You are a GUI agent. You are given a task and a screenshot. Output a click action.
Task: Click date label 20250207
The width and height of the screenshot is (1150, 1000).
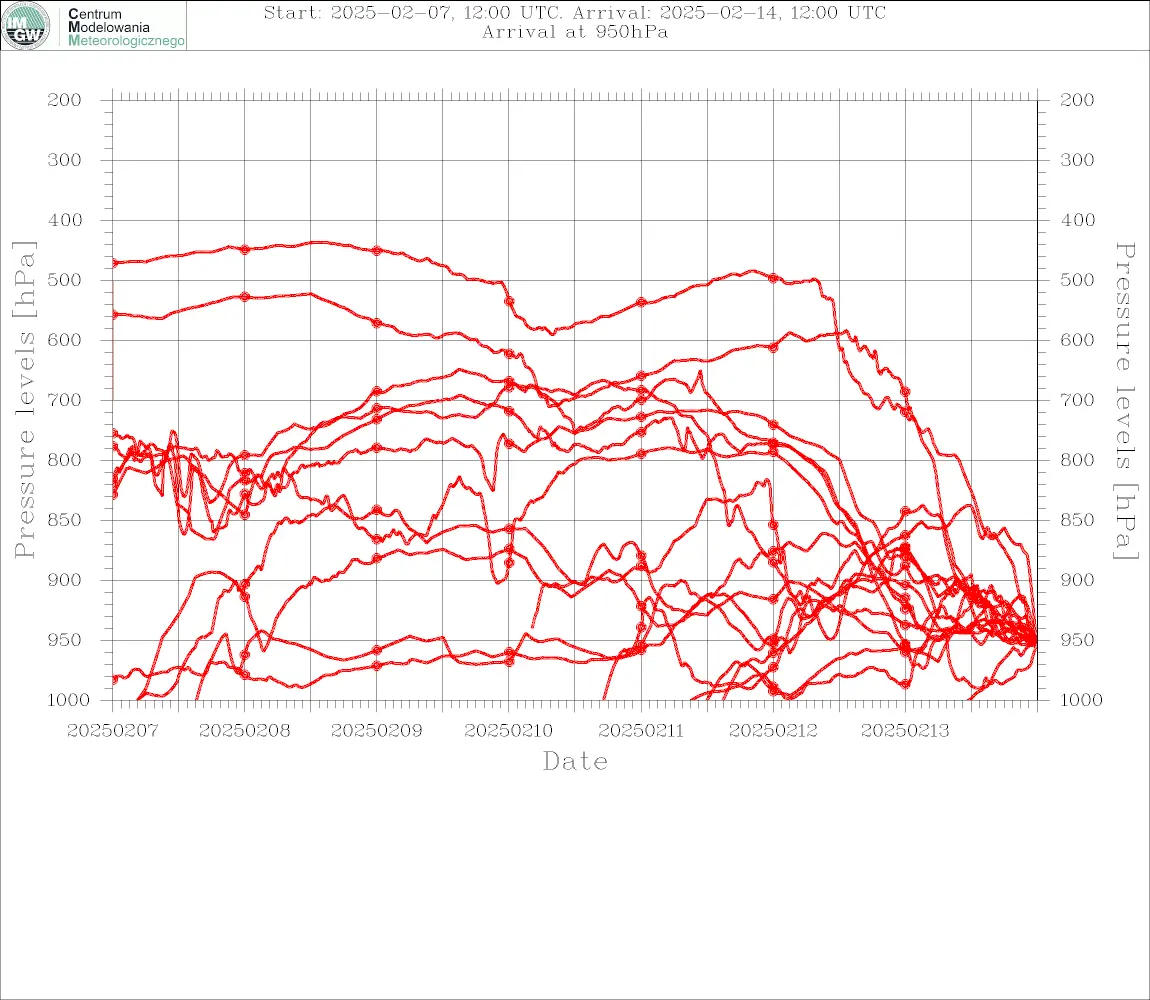tap(112, 731)
